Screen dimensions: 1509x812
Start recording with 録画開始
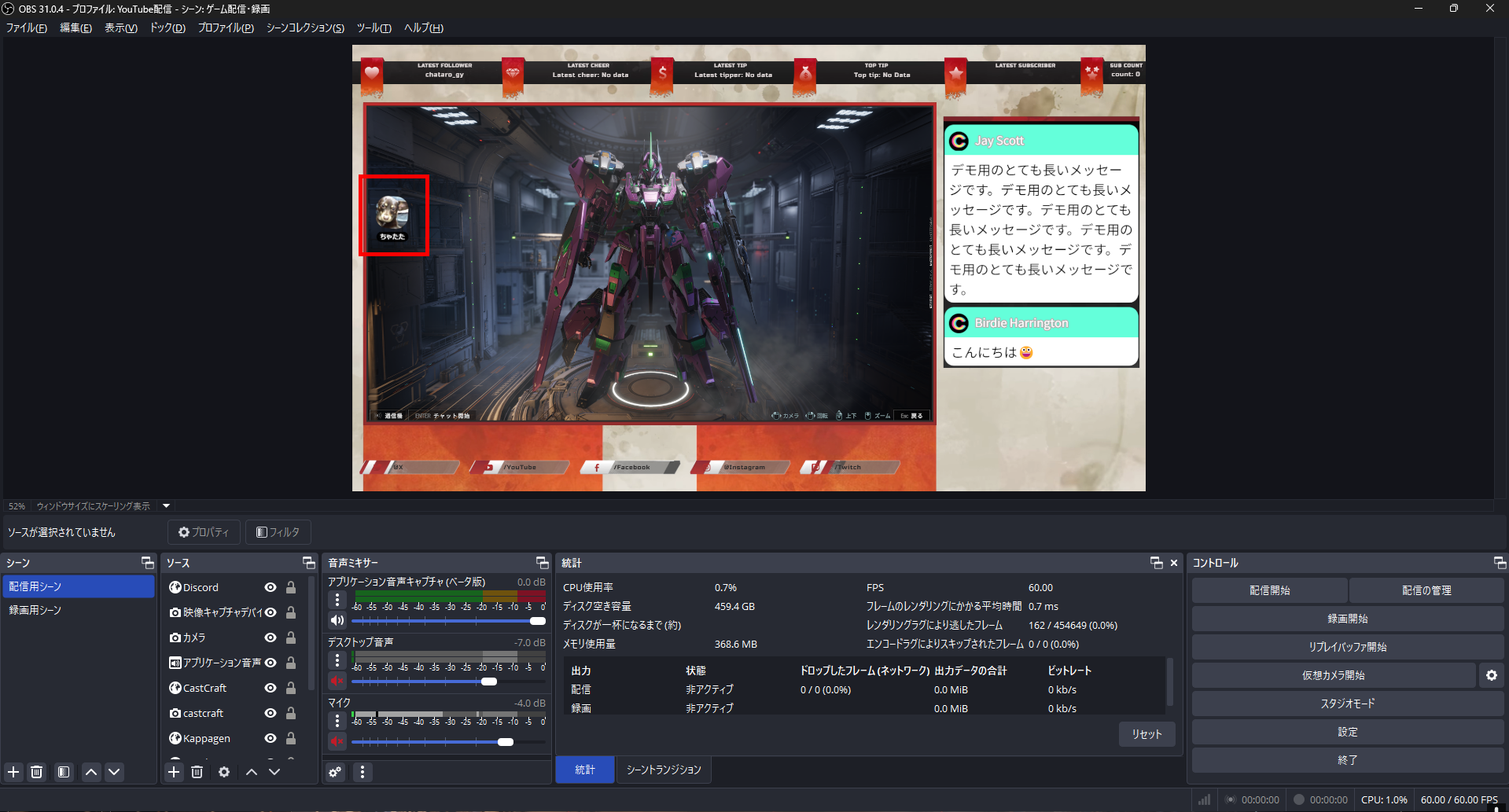click(1348, 619)
